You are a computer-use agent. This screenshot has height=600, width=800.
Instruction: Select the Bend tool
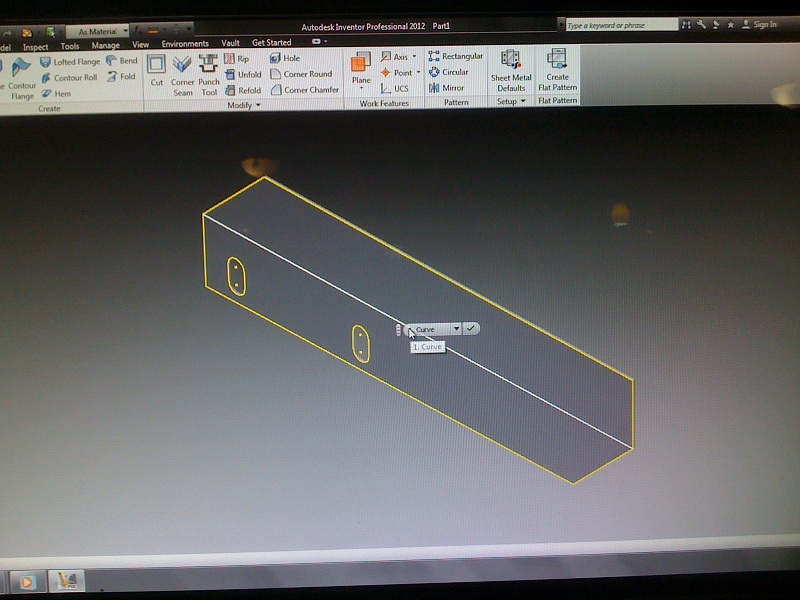tap(122, 60)
